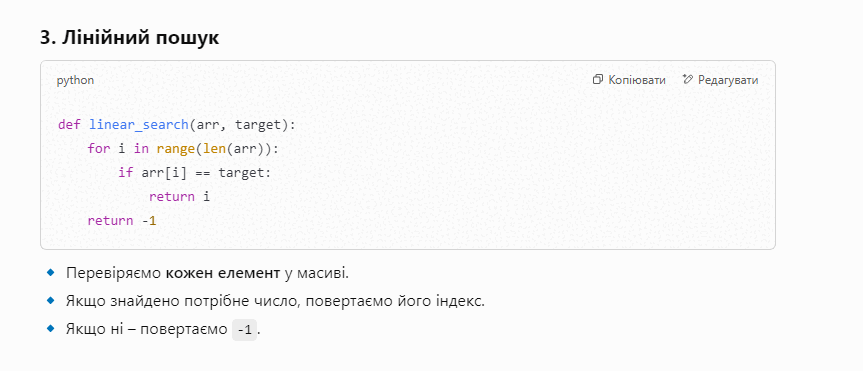Image resolution: width=863 pixels, height=371 pixels.
Task: Click the bold text 'кожен елемент'
Action: 223,273
